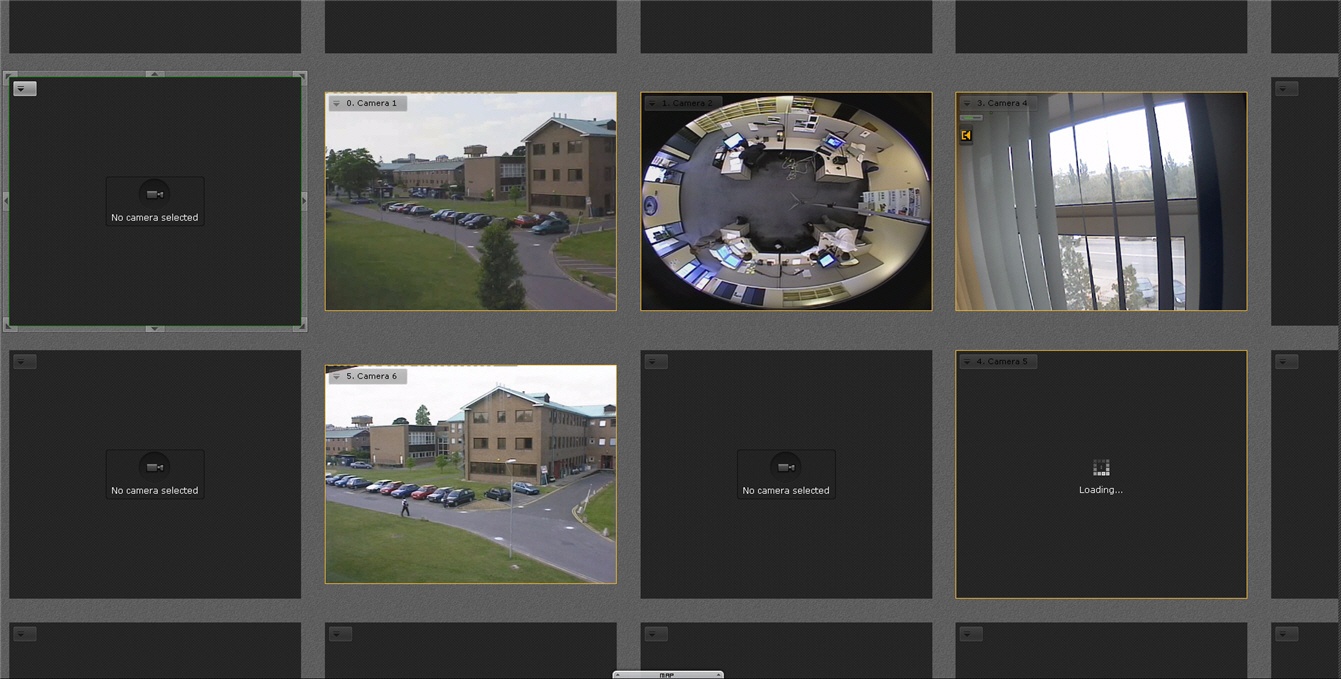Open the Camera 2 dropdown label
Screen dimensions: 1341x679
[x=683, y=103]
